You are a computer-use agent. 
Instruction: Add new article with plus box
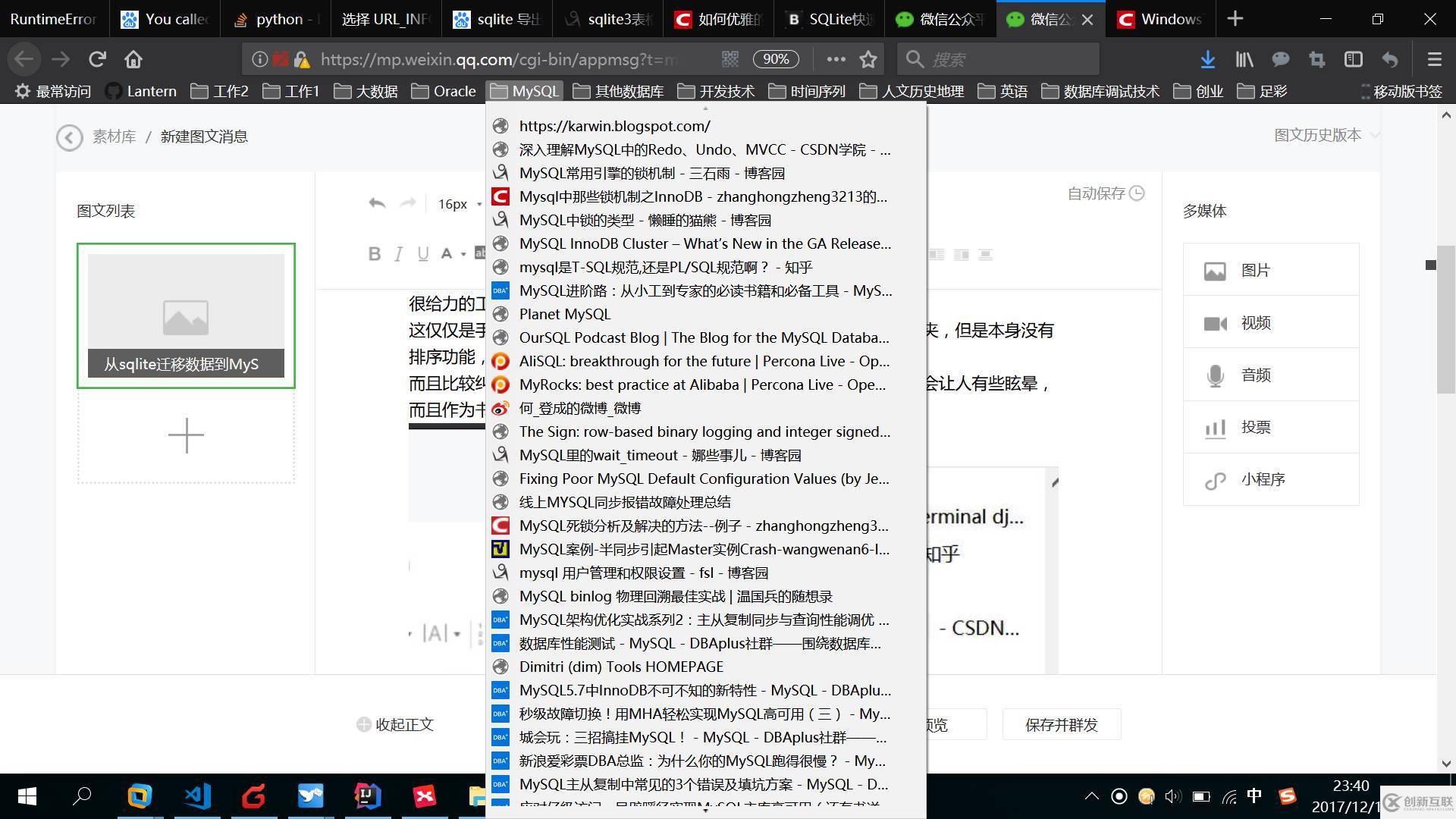[x=186, y=436]
